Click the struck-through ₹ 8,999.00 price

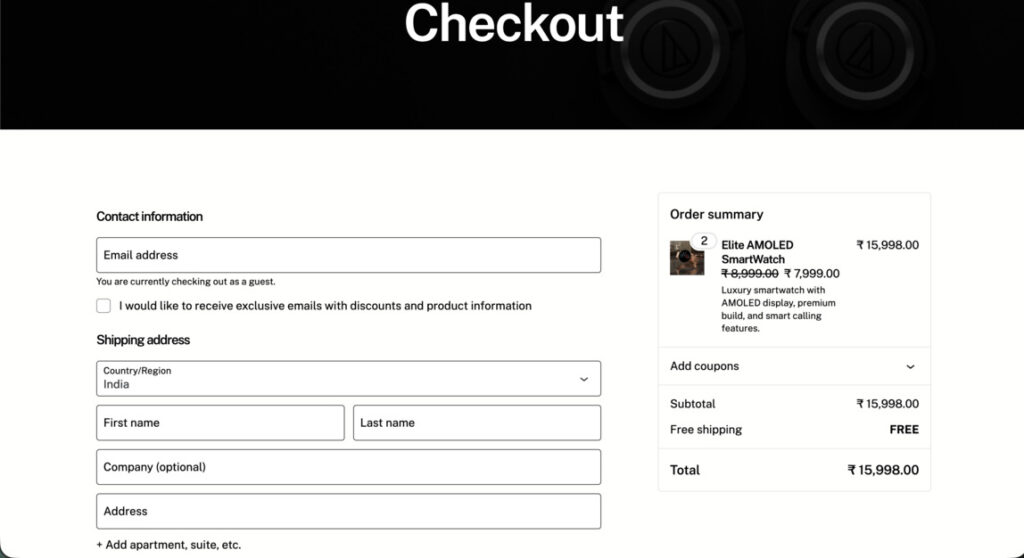750,274
